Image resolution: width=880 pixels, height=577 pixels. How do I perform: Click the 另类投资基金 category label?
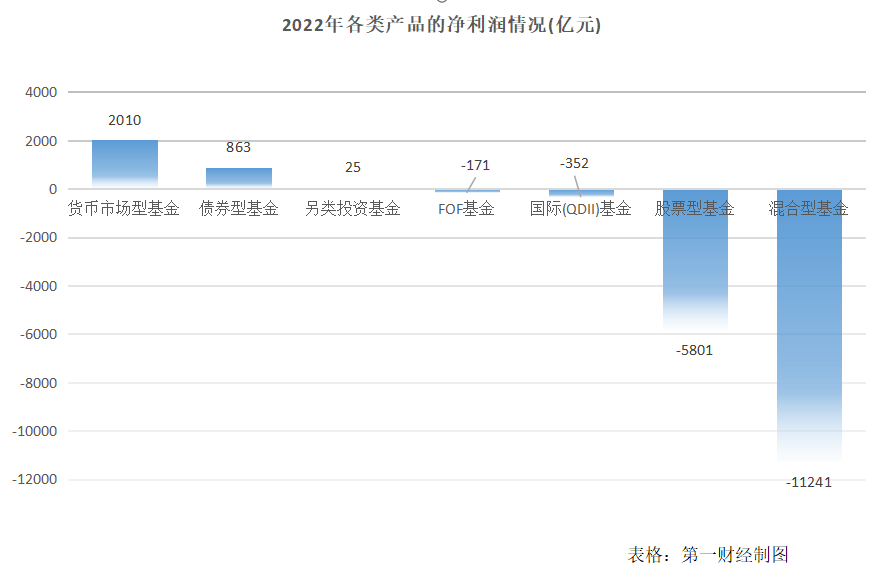point(353,209)
